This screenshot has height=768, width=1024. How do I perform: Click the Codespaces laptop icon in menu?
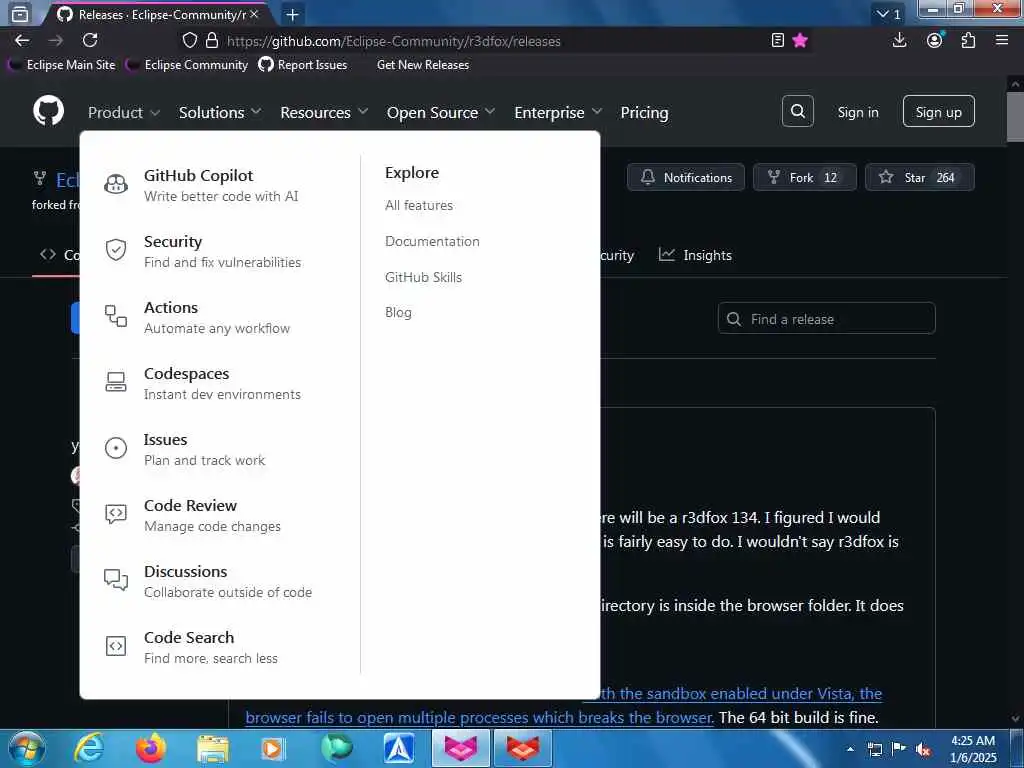coord(116,381)
